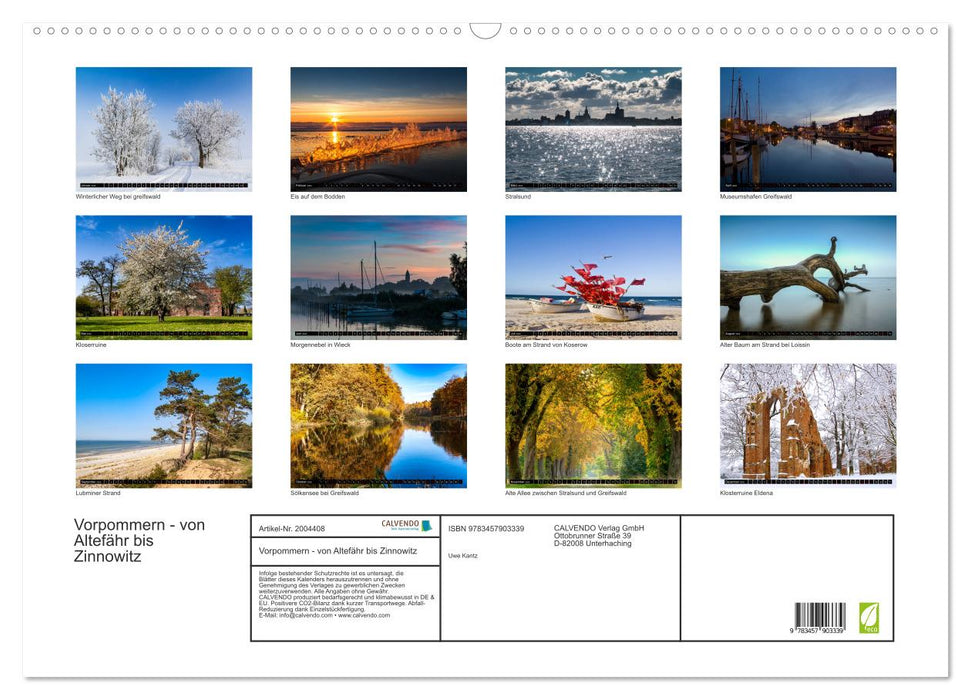This screenshot has height=700, width=971.
Task: Click the barcode at bottom right
Action: (x=820, y=617)
